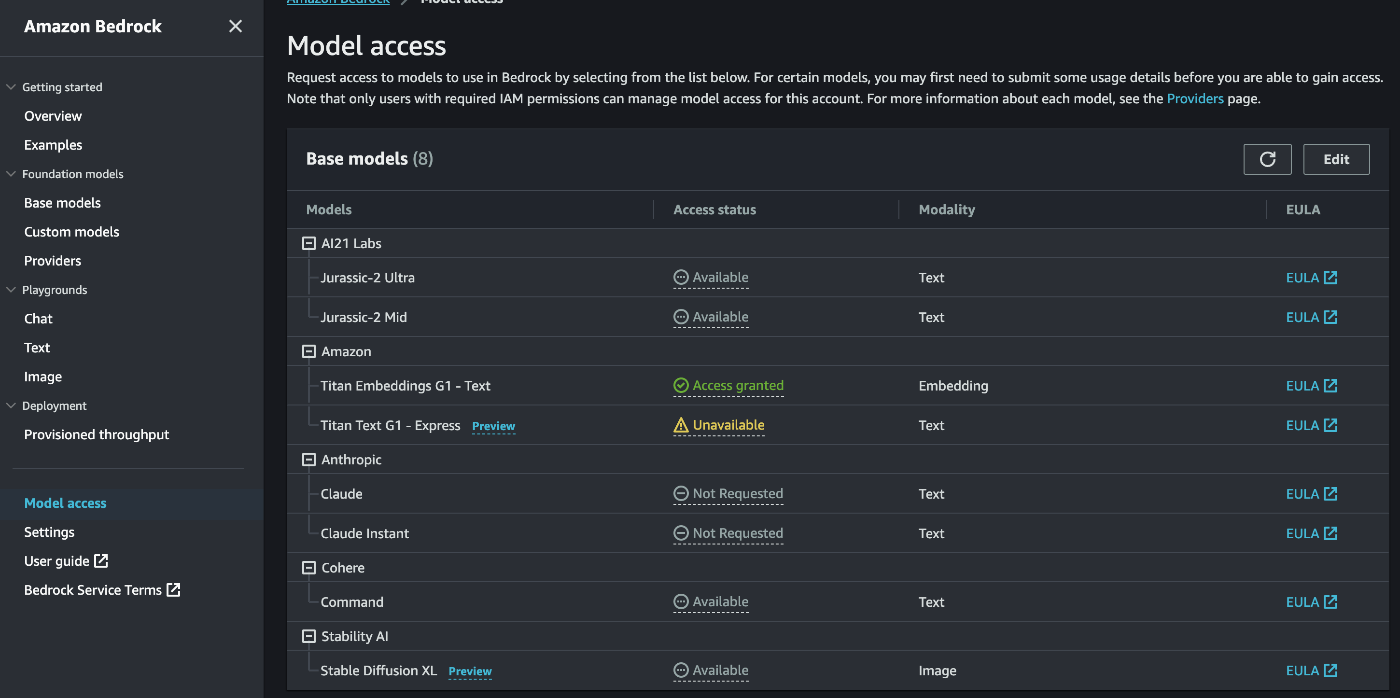Click the Unavailable status text
Image resolution: width=1400 pixels, height=698 pixels.
click(x=728, y=425)
